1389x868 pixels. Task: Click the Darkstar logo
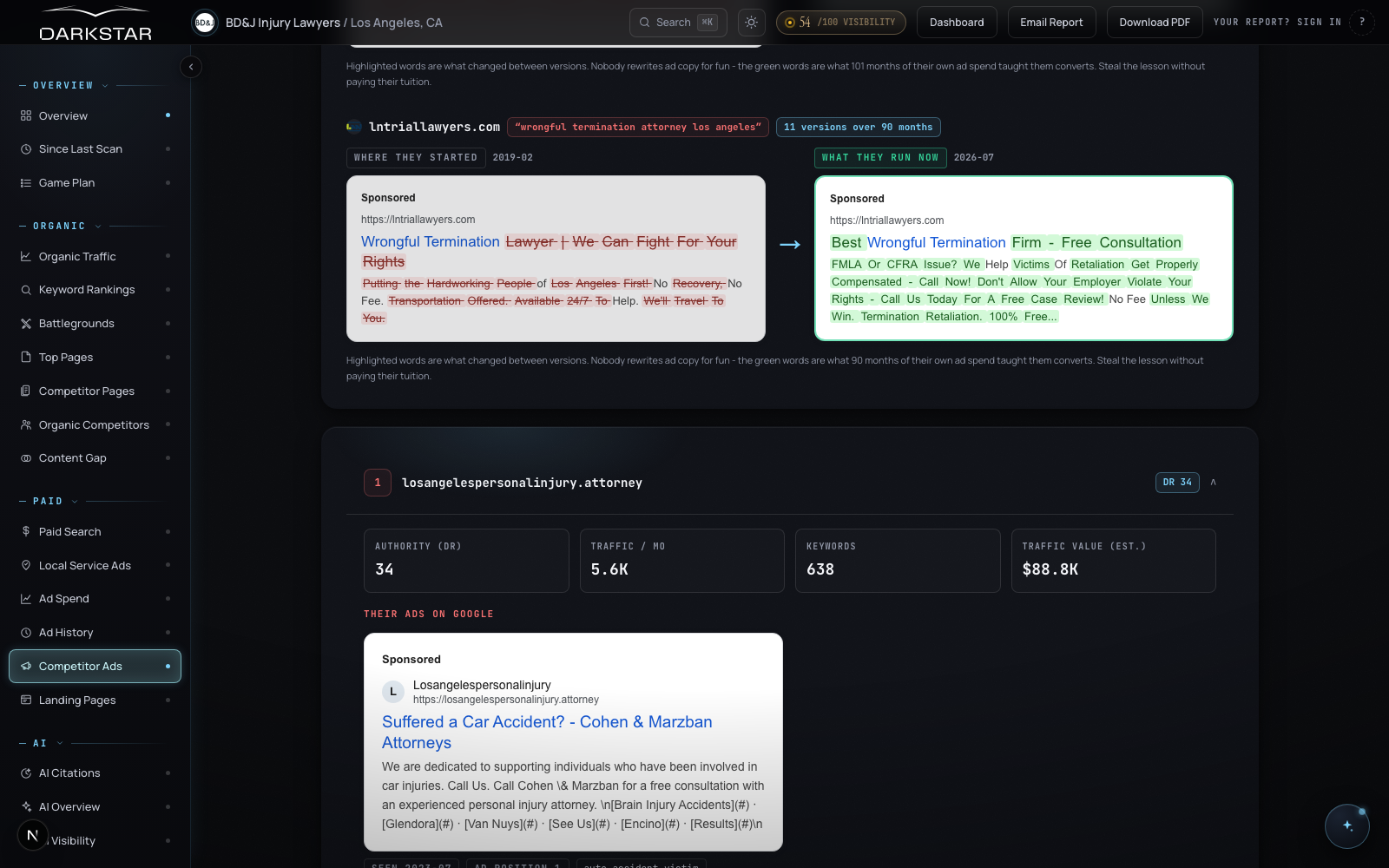95,24
